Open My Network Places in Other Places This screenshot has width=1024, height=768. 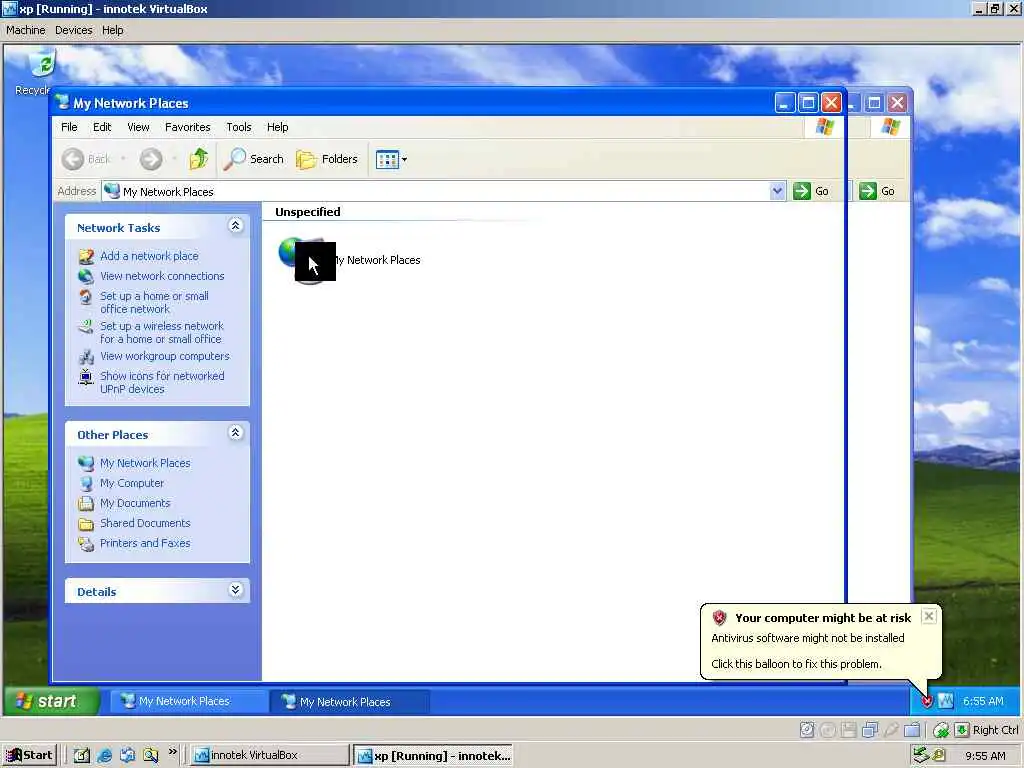tap(145, 463)
